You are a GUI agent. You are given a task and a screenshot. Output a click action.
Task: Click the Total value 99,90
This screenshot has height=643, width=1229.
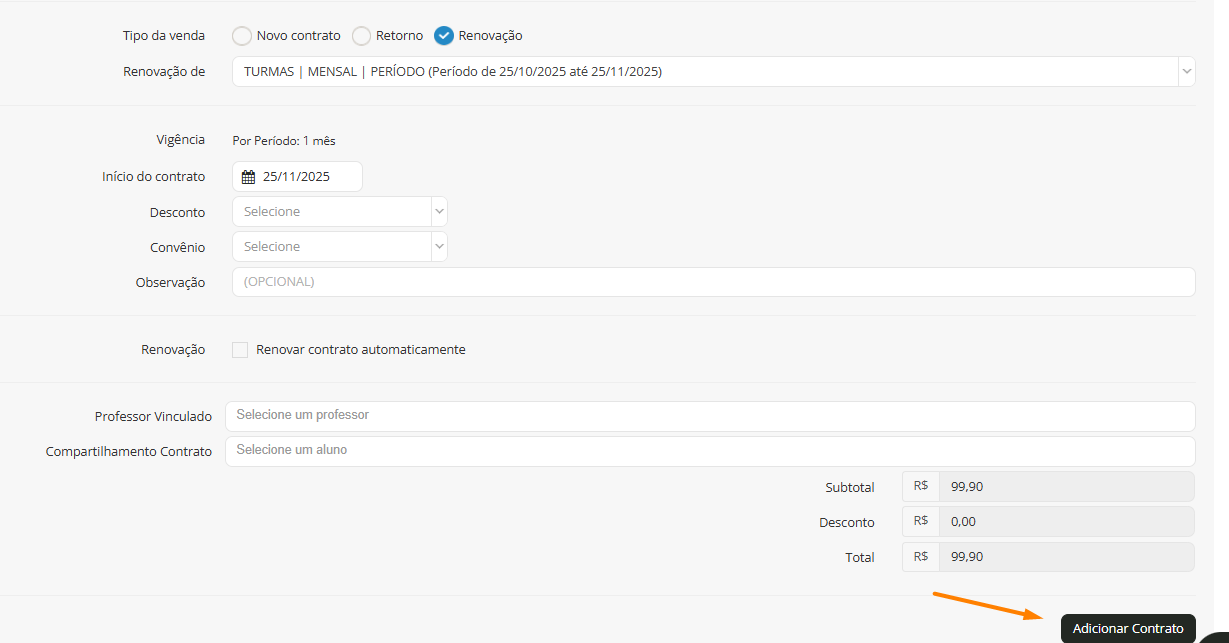[x=1066, y=557]
